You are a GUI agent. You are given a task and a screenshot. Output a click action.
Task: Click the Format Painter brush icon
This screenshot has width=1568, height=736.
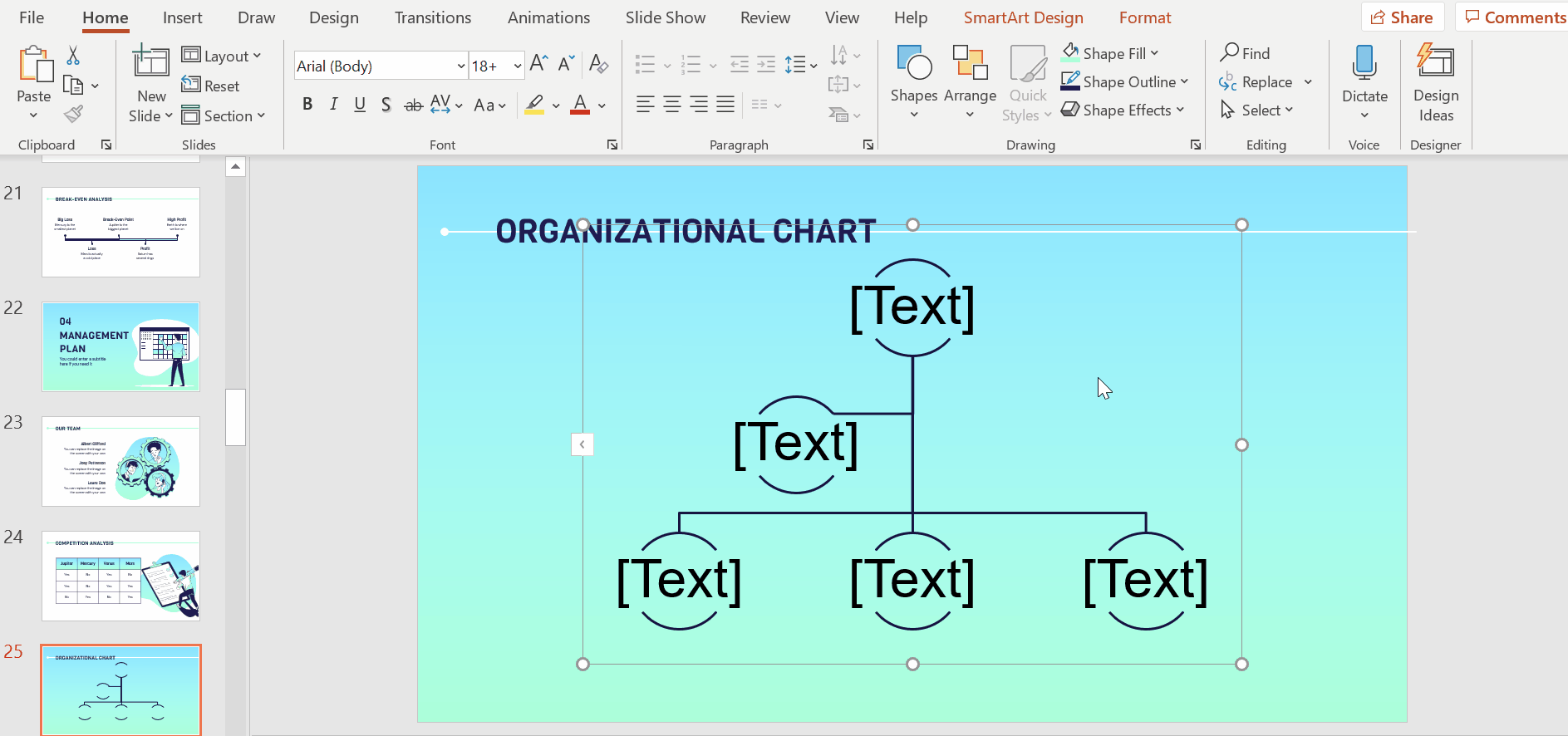[x=73, y=114]
